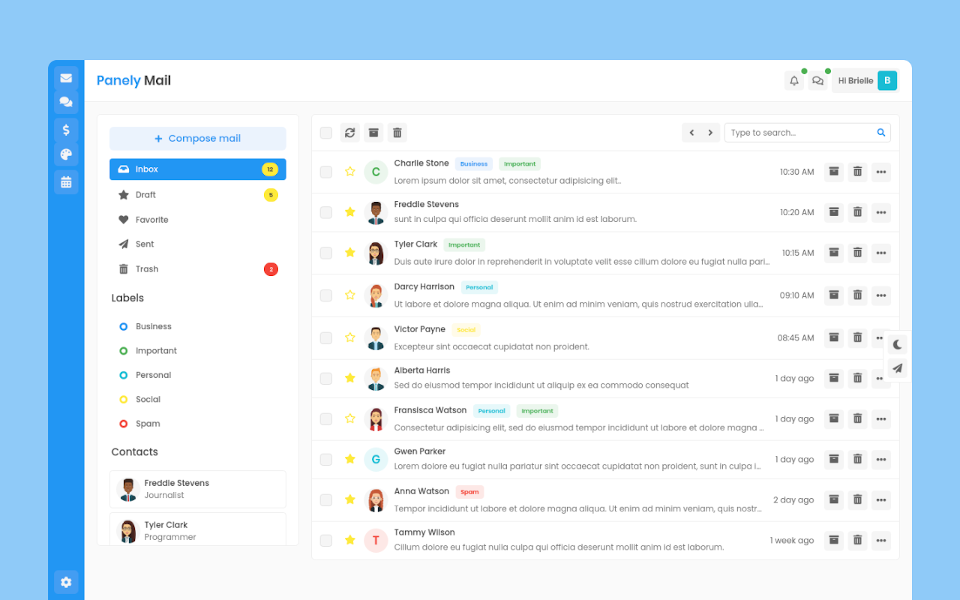The image size is (960, 600).
Task: Delete the Charlie Stone email via trash icon
Action: tap(857, 172)
